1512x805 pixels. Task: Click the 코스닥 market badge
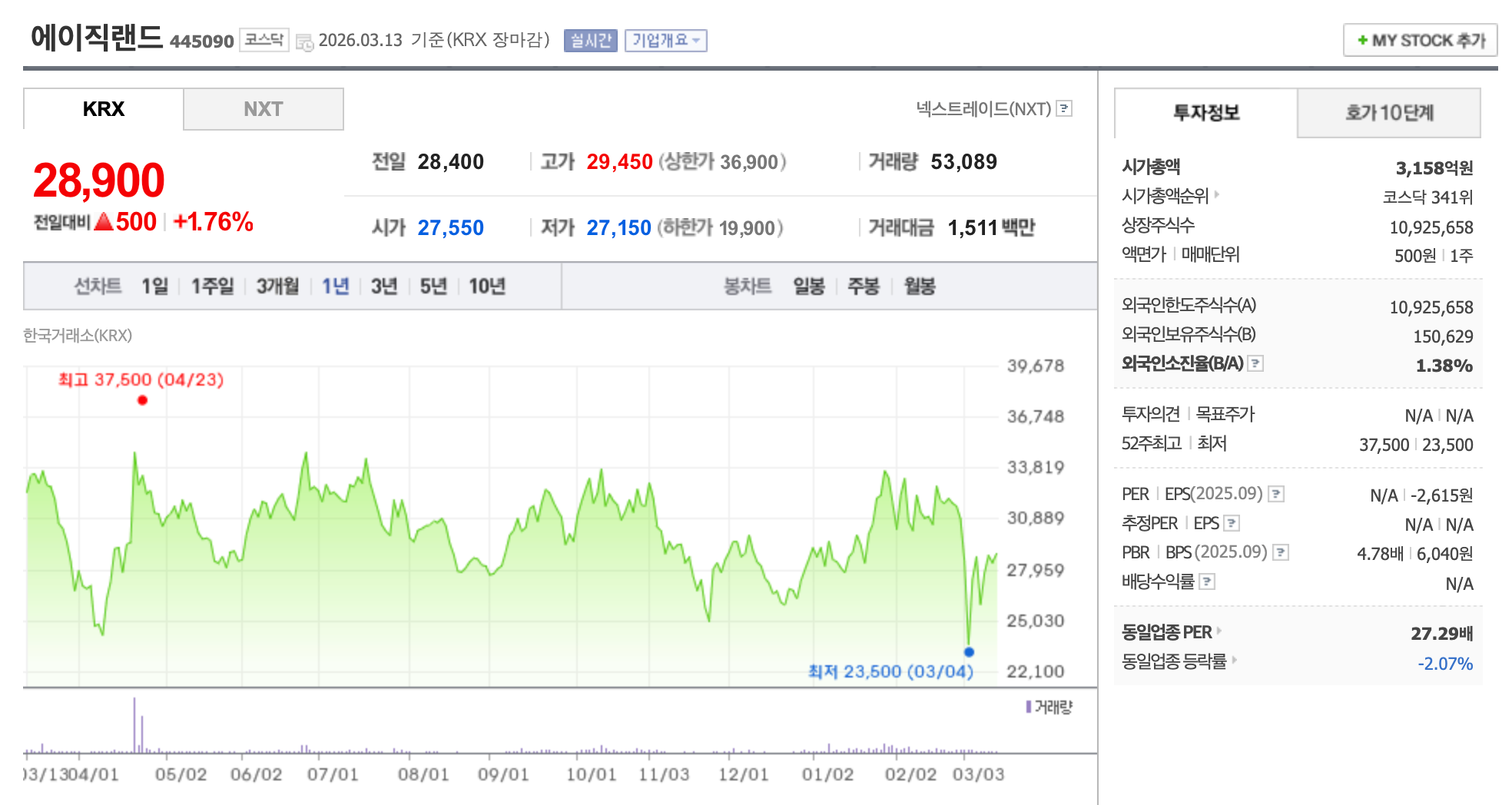[264, 39]
